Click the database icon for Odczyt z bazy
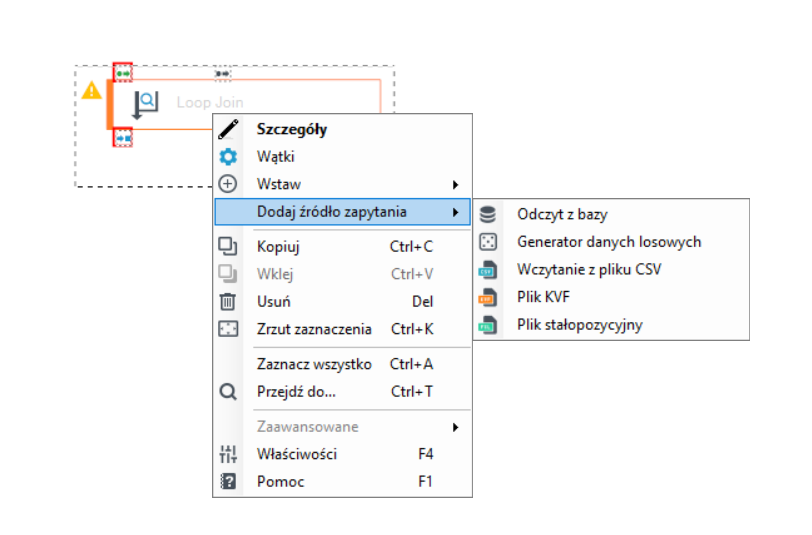Image resolution: width=812 pixels, height=535 pixels. pyautogui.click(x=488, y=214)
